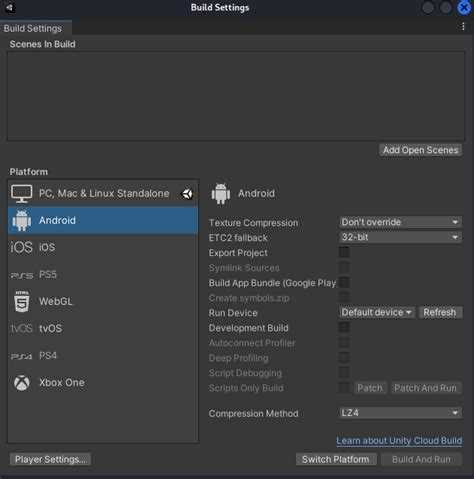Click the Compression Method label

click(253, 413)
